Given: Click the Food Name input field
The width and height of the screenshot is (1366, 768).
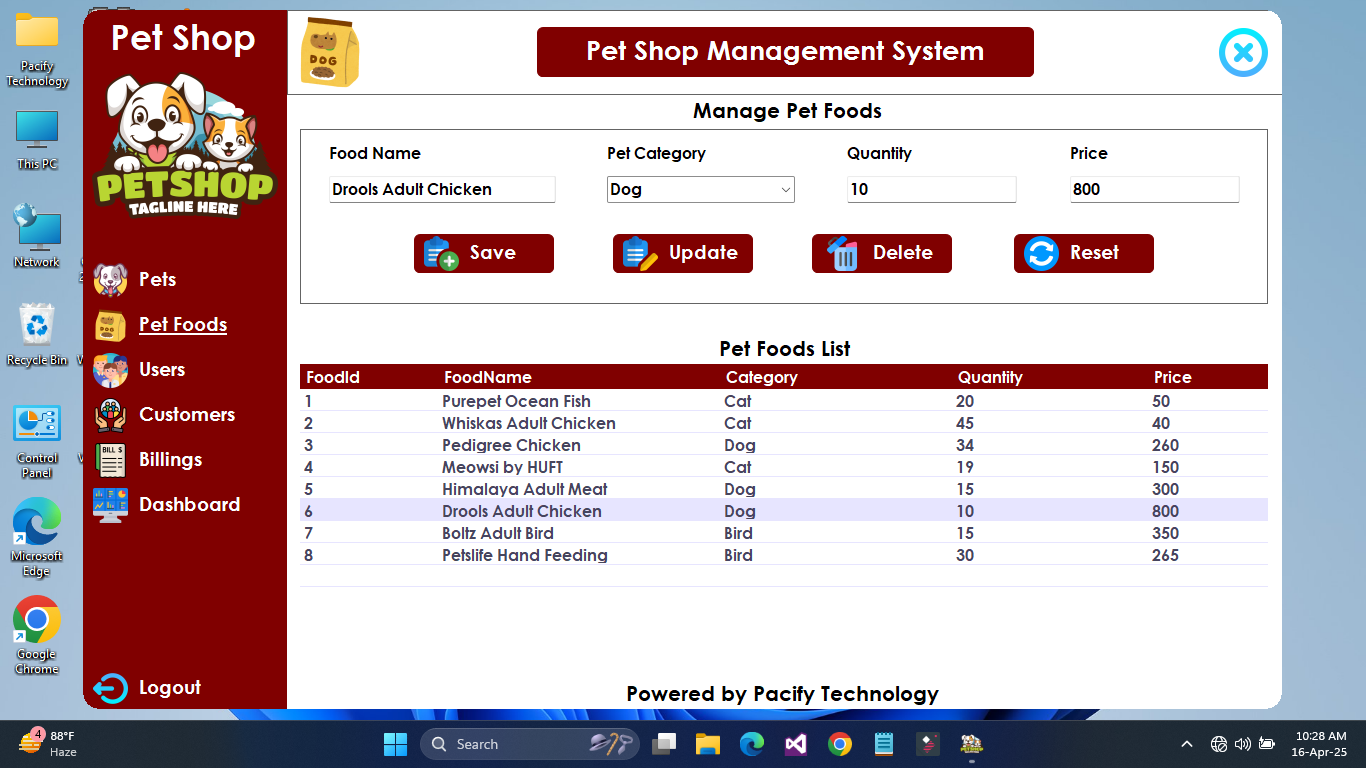Looking at the screenshot, I should 442,190.
